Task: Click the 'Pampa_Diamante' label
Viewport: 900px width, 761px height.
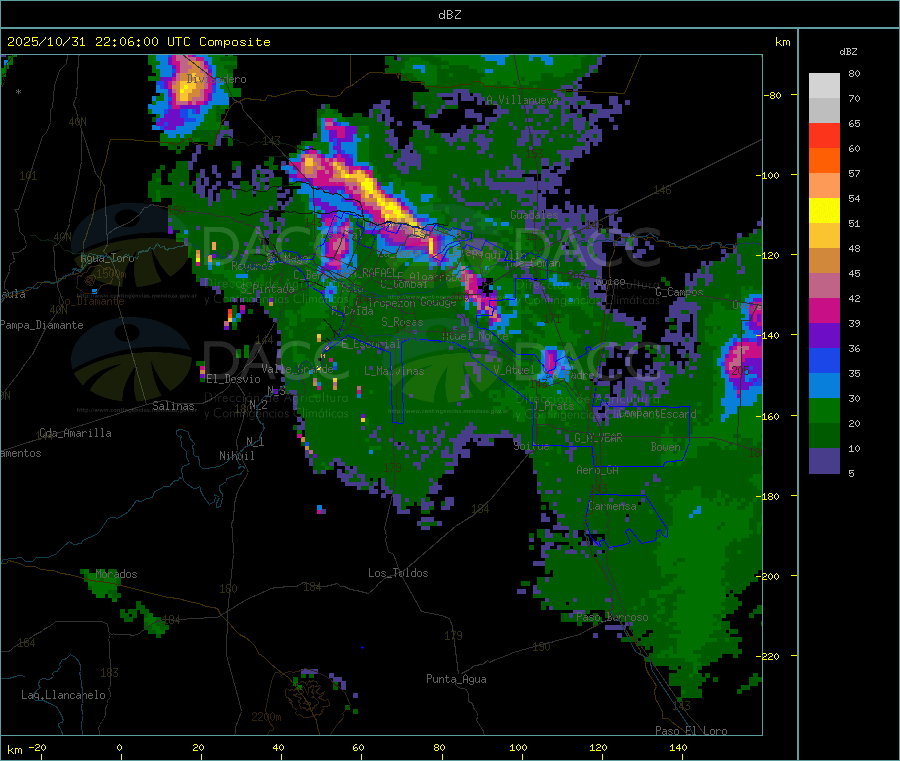Action: (x=42, y=325)
